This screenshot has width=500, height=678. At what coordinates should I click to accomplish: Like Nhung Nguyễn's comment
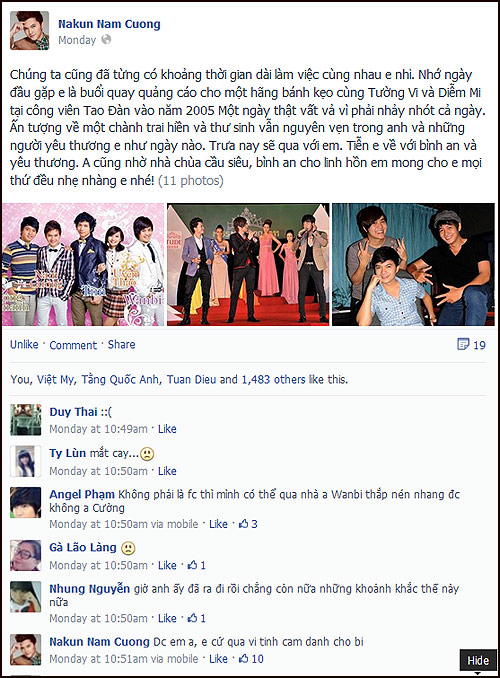pos(167,618)
